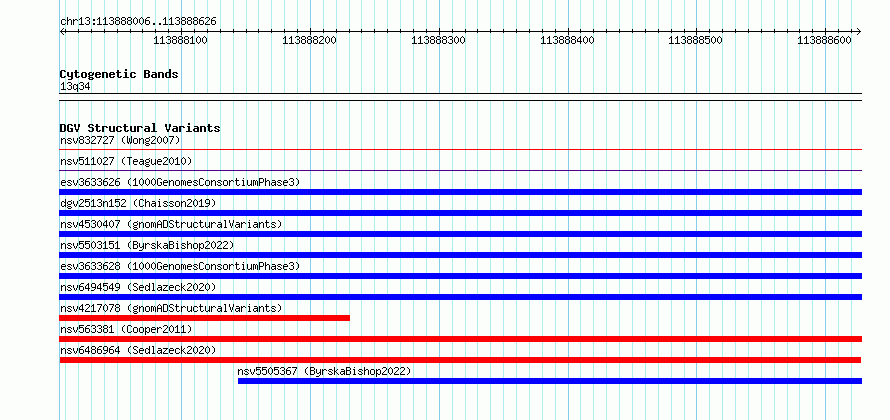Click the blue bar under esv3633628
The height and width of the screenshot is (420, 890).
pyautogui.click(x=461, y=276)
